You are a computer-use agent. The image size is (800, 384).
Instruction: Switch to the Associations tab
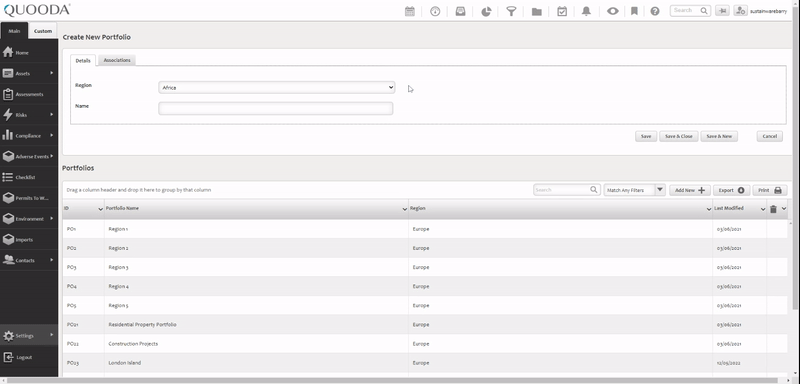point(117,60)
